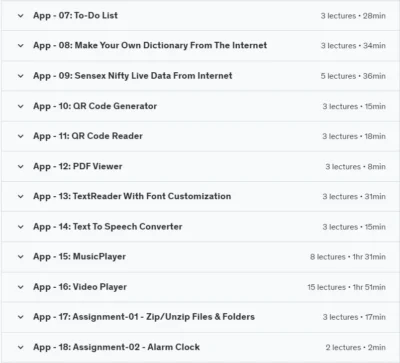Select App - 12: PDF Viewer title text
The width and height of the screenshot is (400, 363).
click(78, 166)
